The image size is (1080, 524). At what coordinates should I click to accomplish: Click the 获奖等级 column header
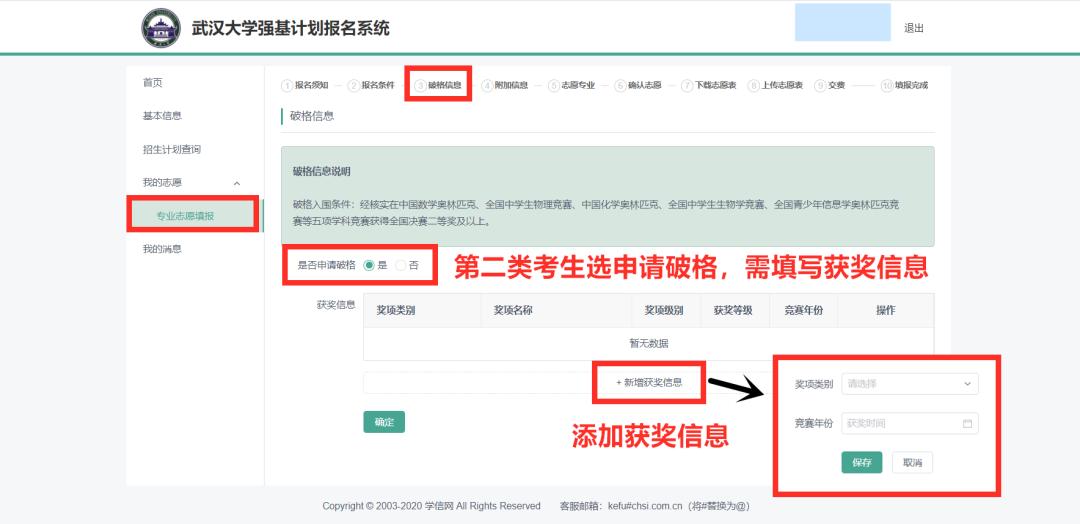tap(733, 311)
